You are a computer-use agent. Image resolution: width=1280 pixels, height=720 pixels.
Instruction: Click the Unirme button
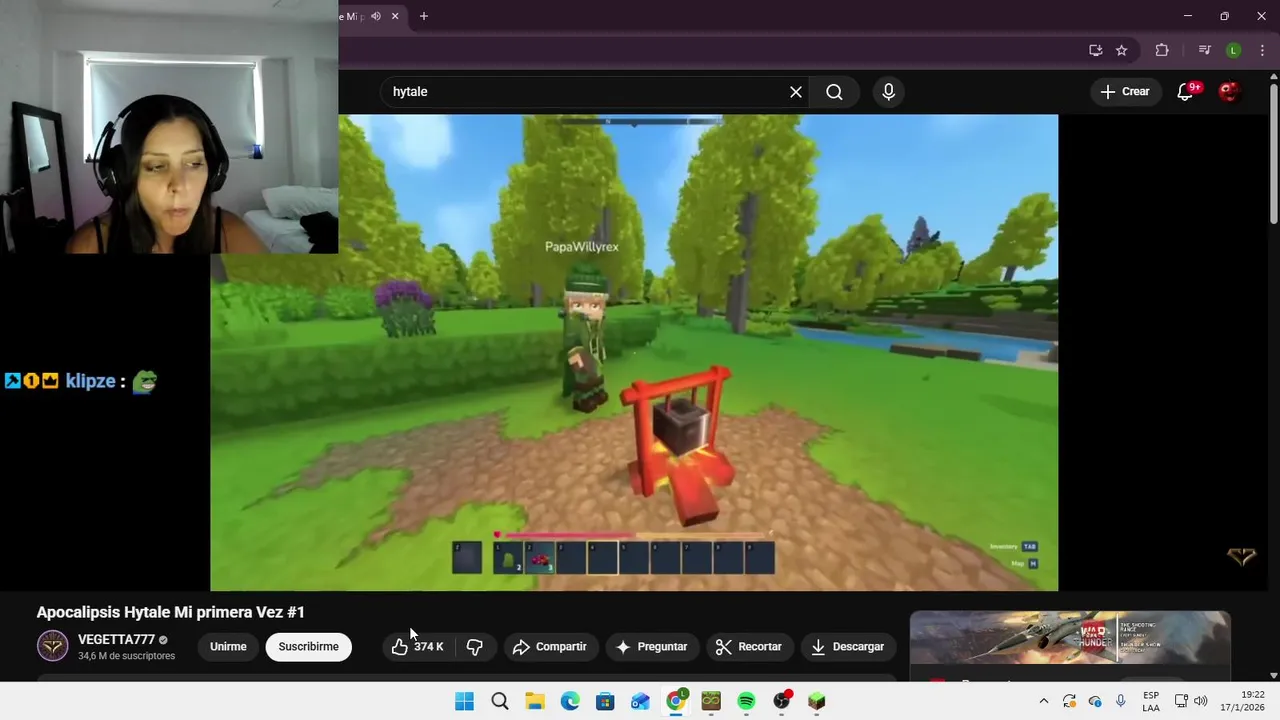[x=228, y=647]
